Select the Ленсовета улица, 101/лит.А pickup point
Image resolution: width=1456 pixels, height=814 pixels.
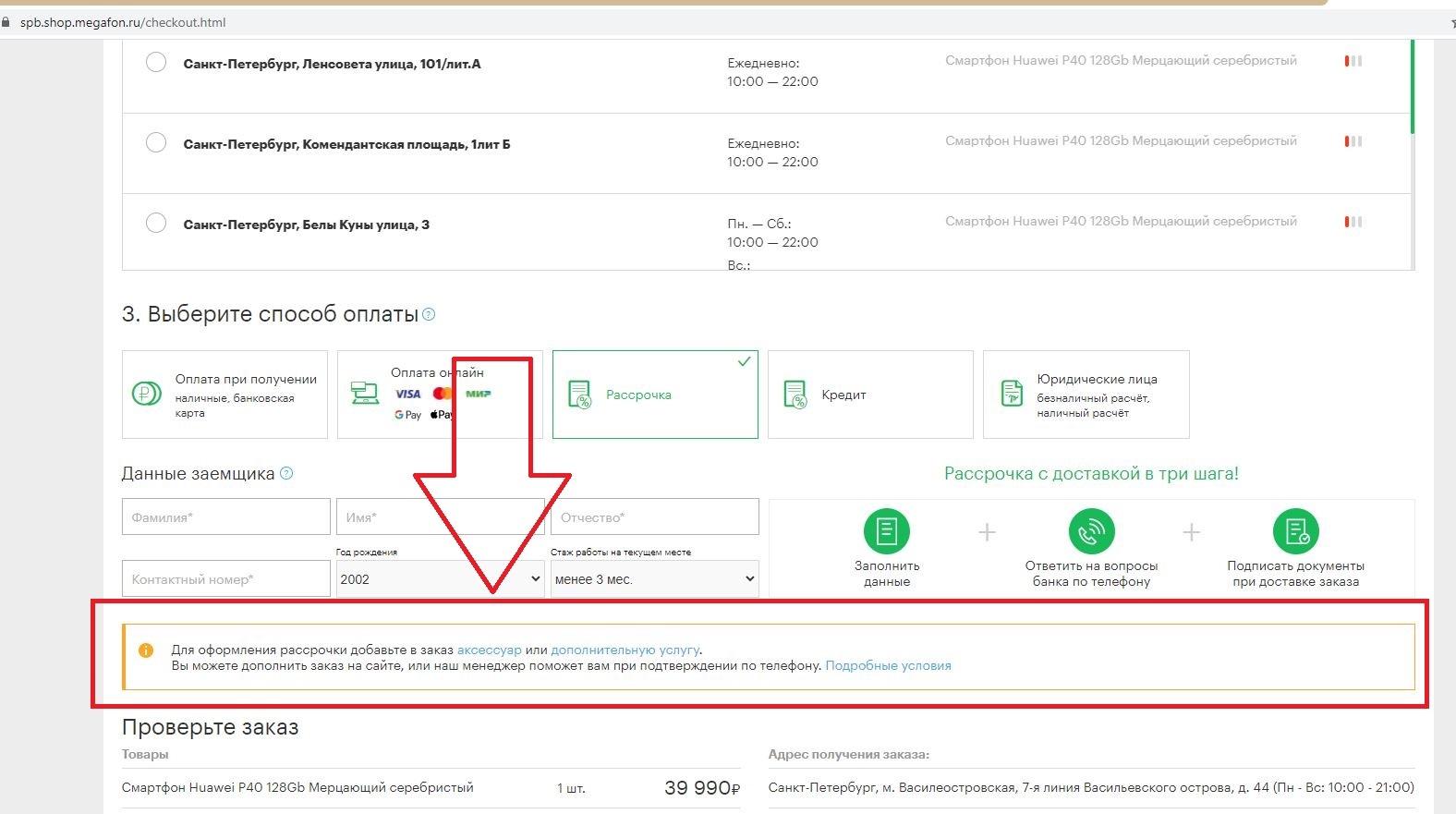(156, 63)
